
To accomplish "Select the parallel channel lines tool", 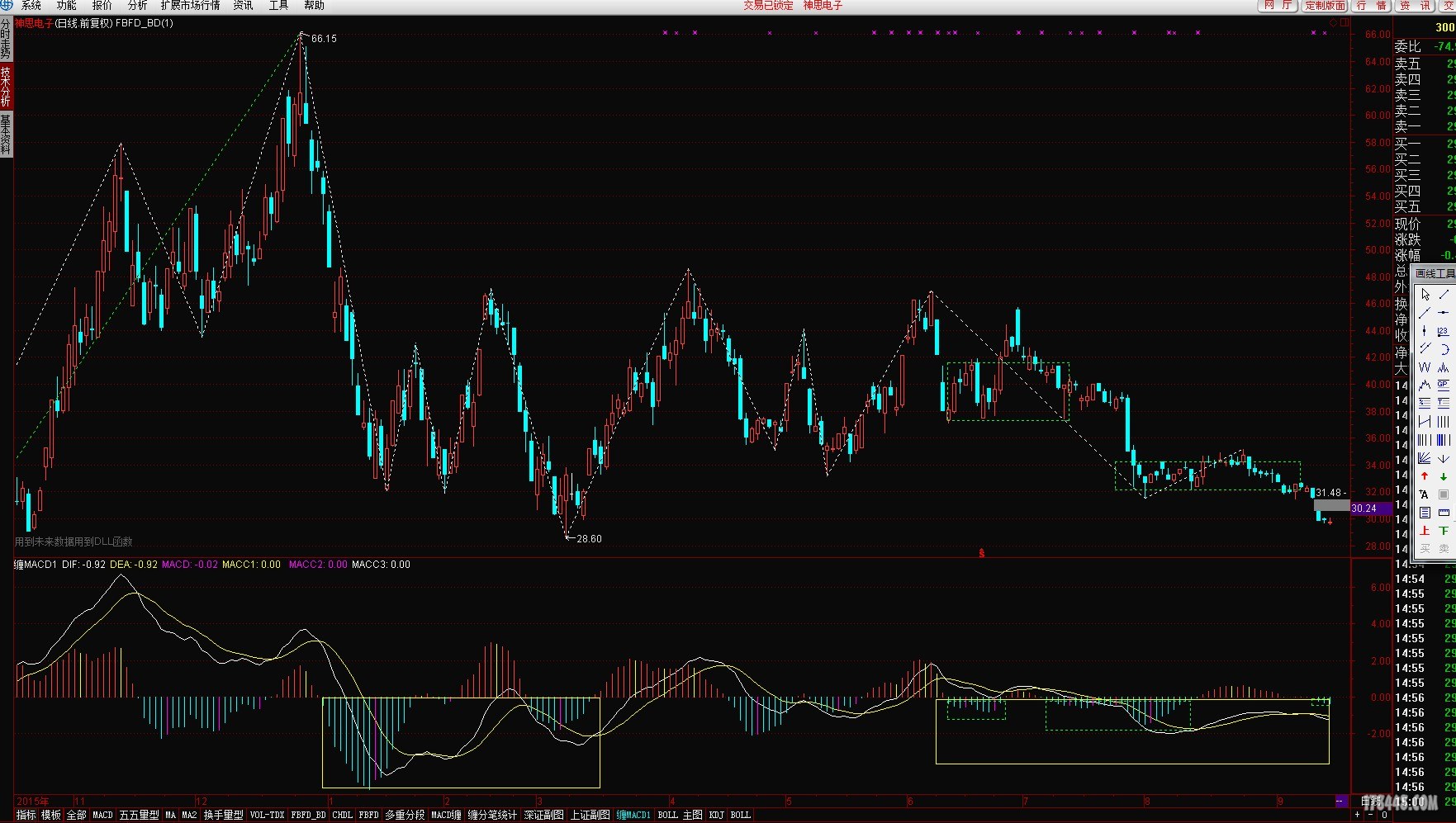I will tap(1425, 349).
